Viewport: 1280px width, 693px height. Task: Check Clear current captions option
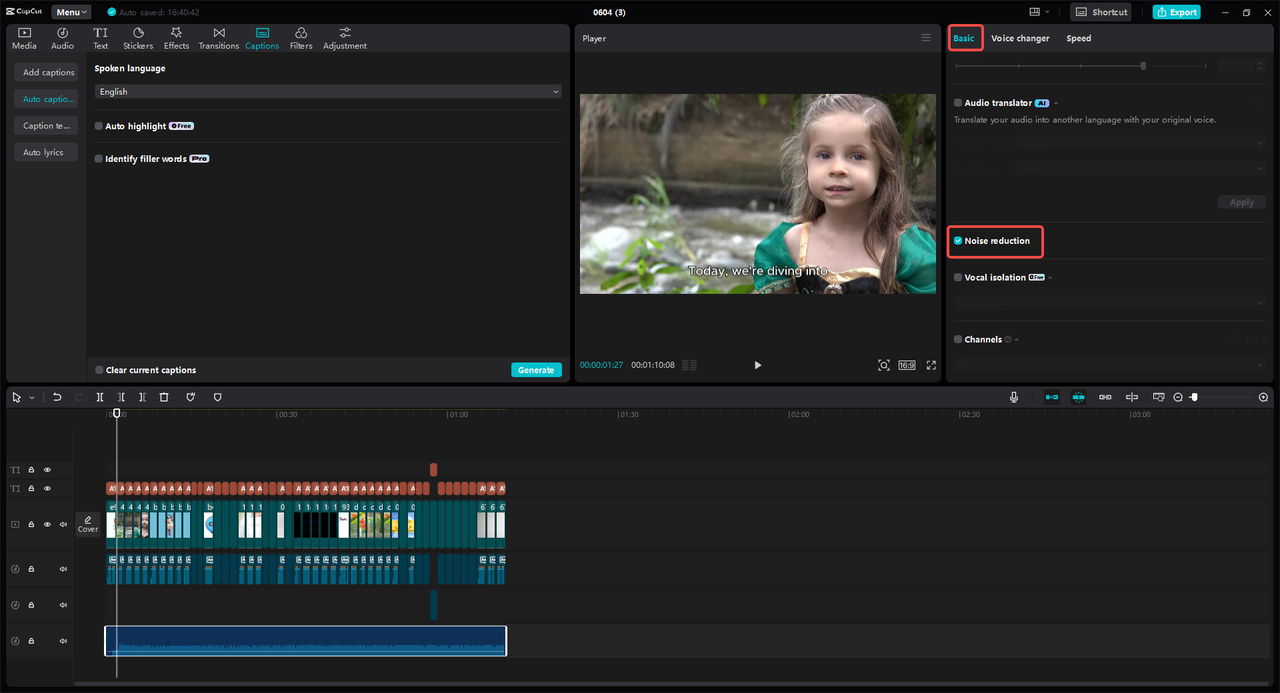click(99, 370)
